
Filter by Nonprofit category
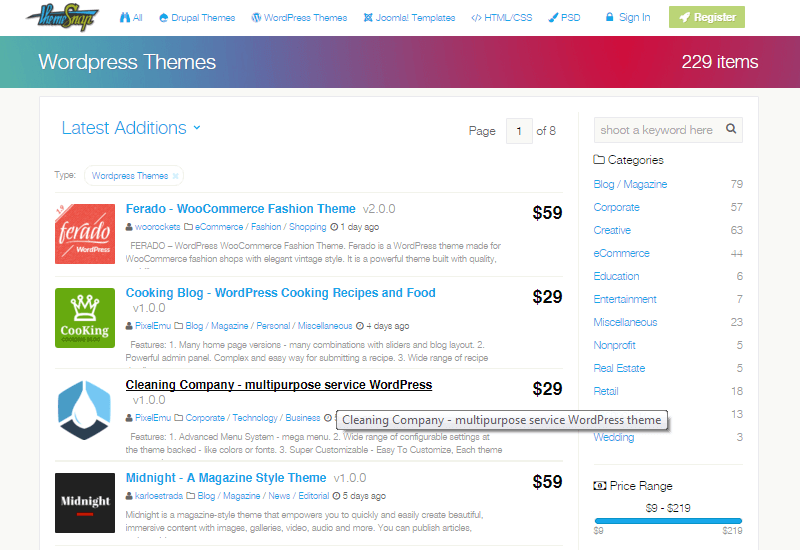(x=614, y=345)
